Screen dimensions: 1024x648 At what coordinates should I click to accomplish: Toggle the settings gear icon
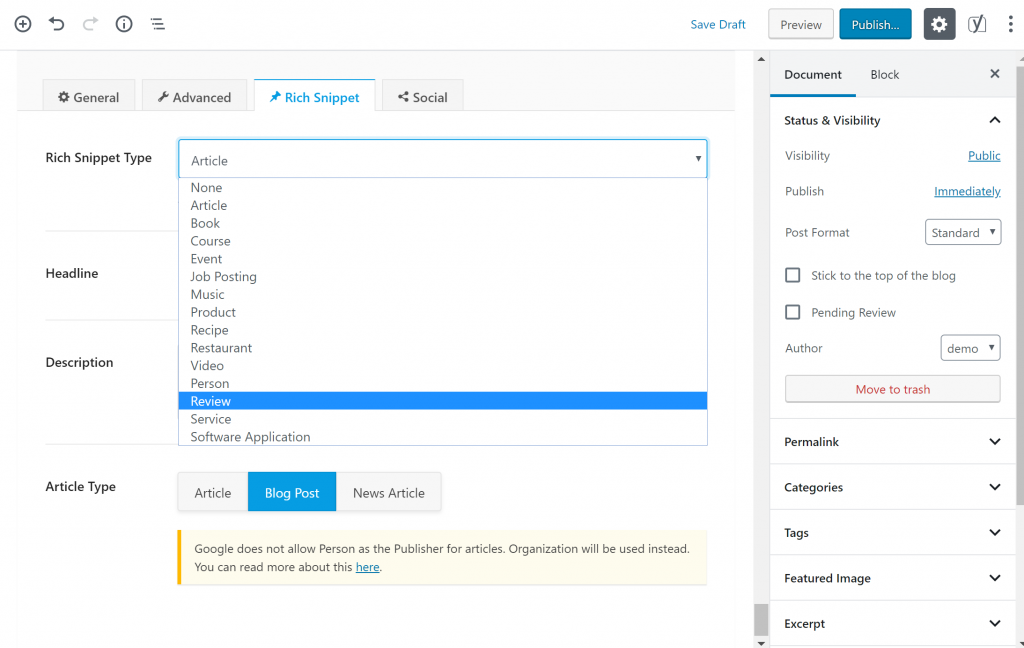[x=939, y=25]
